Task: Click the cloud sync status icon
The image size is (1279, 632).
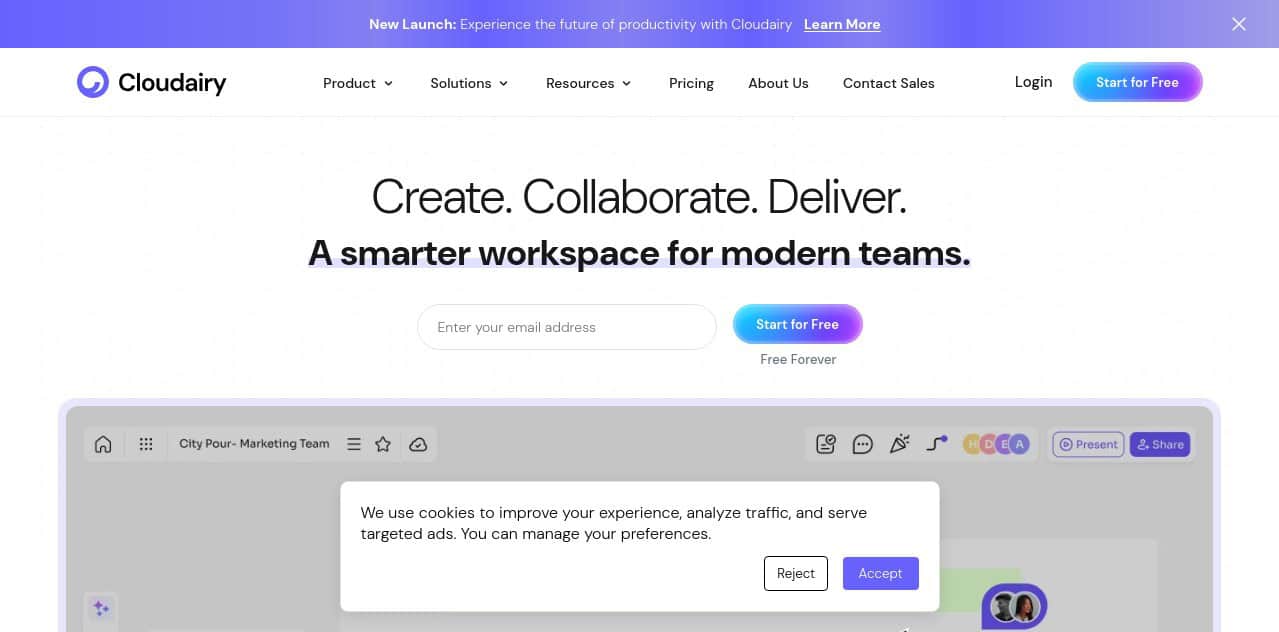Action: tap(418, 444)
